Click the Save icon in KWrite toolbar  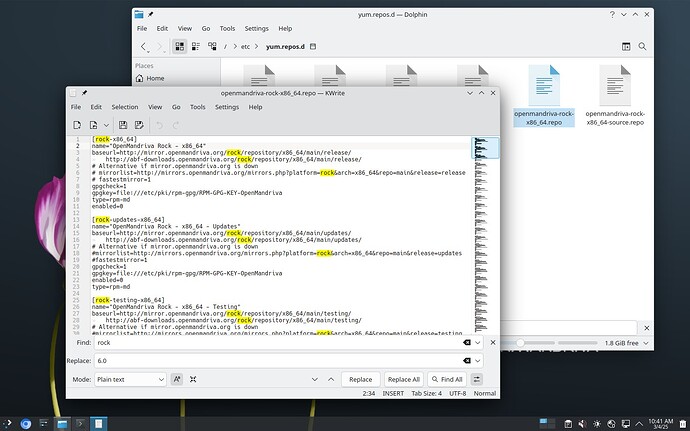[123, 125]
